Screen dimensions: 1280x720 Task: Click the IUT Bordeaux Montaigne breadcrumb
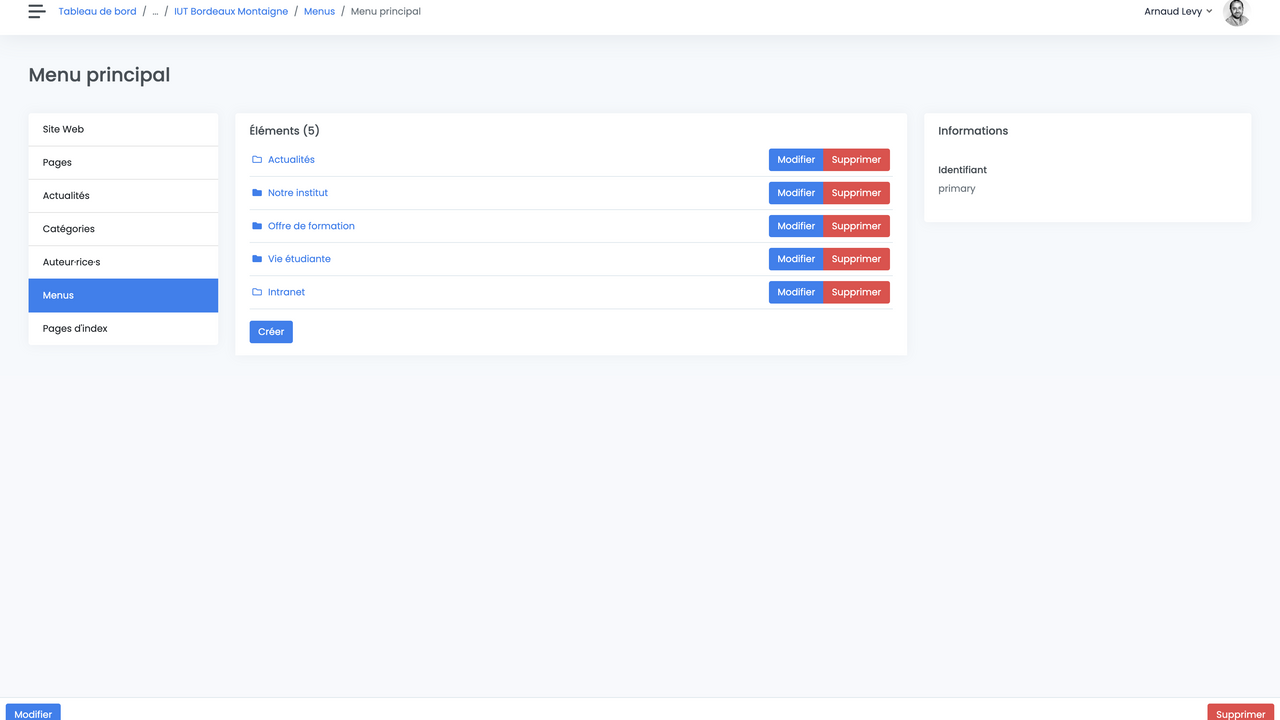pyautogui.click(x=231, y=12)
